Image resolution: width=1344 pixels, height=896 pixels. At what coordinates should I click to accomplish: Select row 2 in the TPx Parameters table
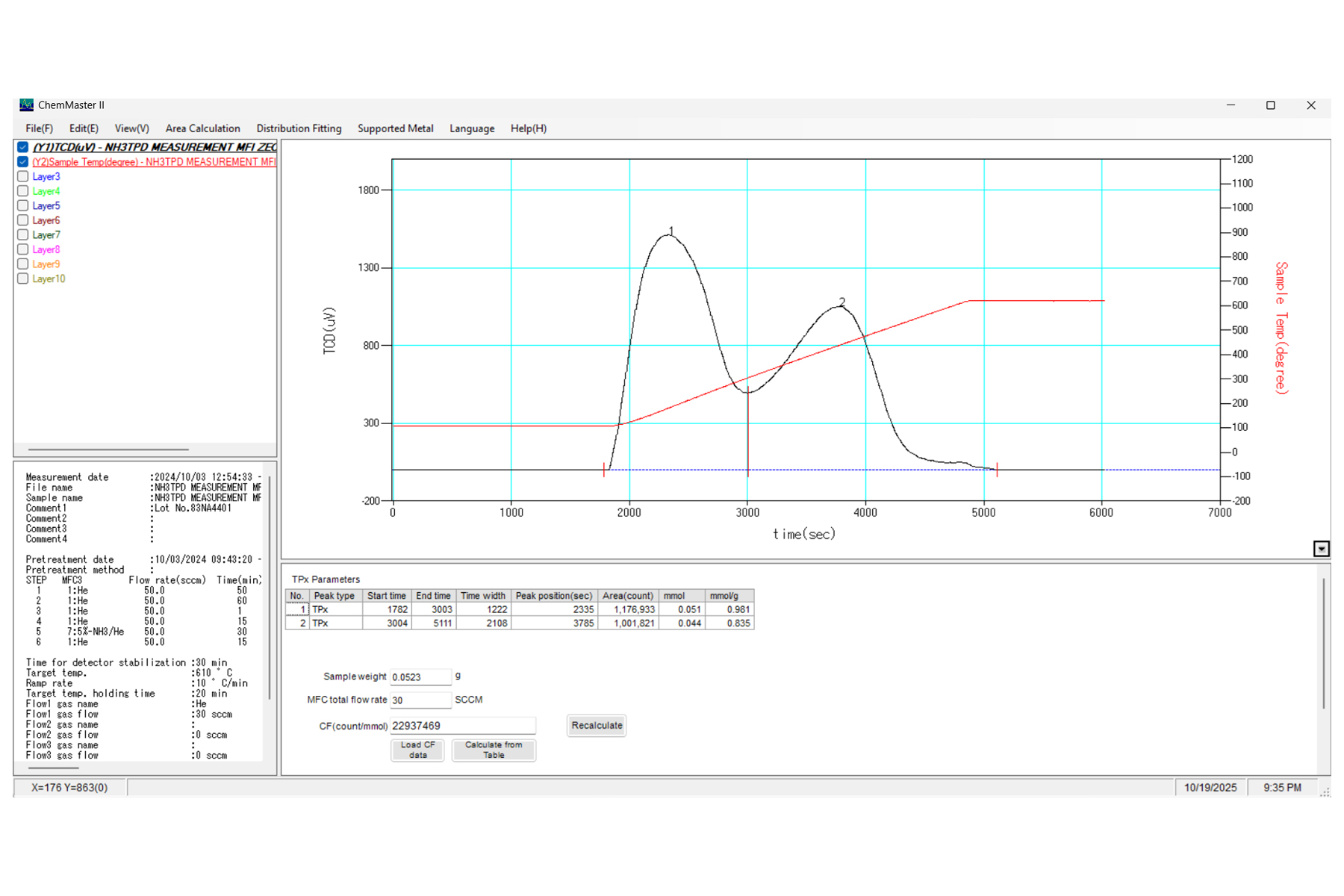click(x=520, y=623)
